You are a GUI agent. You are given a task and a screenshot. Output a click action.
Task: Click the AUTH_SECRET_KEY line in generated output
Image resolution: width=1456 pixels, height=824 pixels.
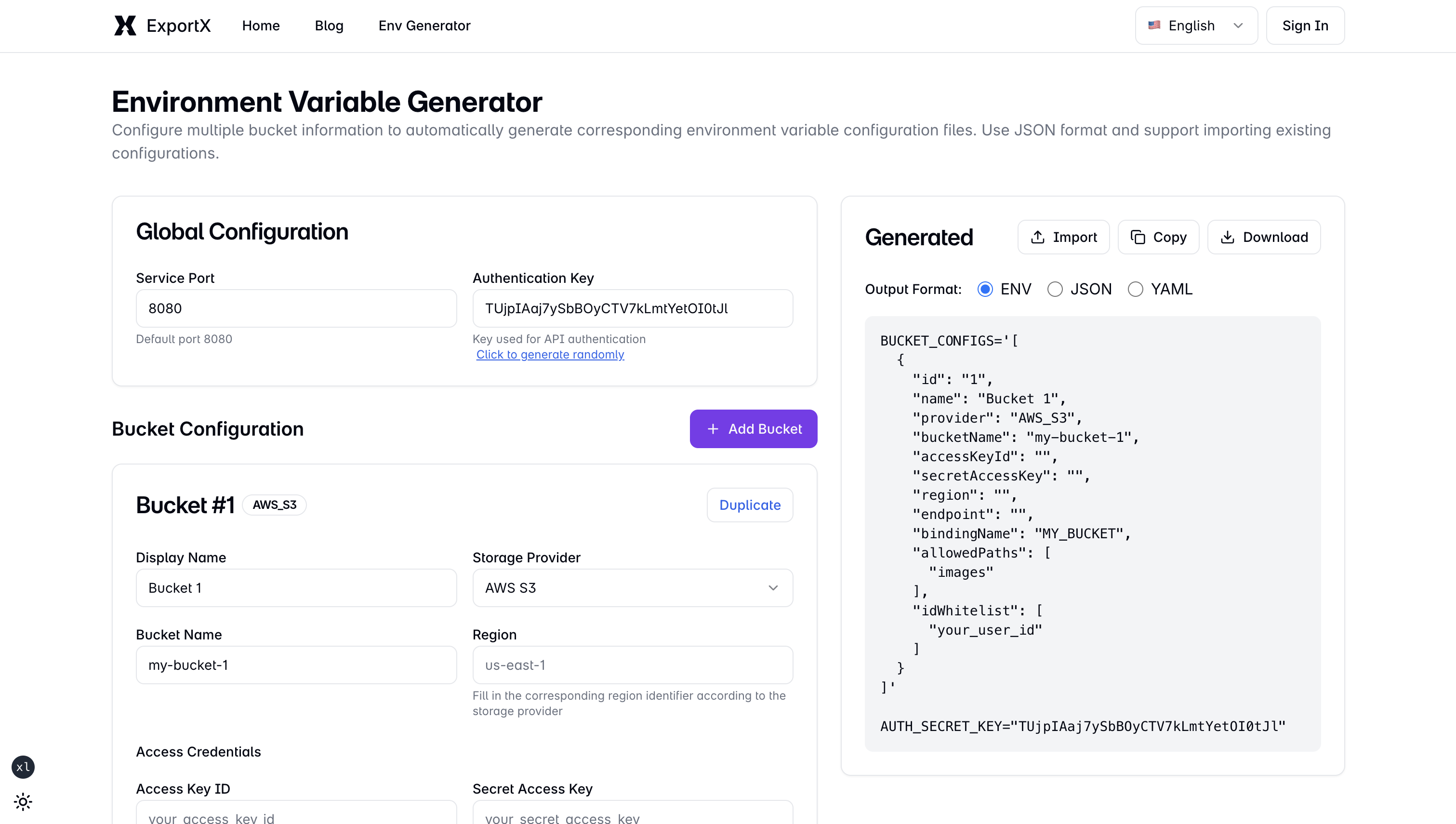point(1083,726)
